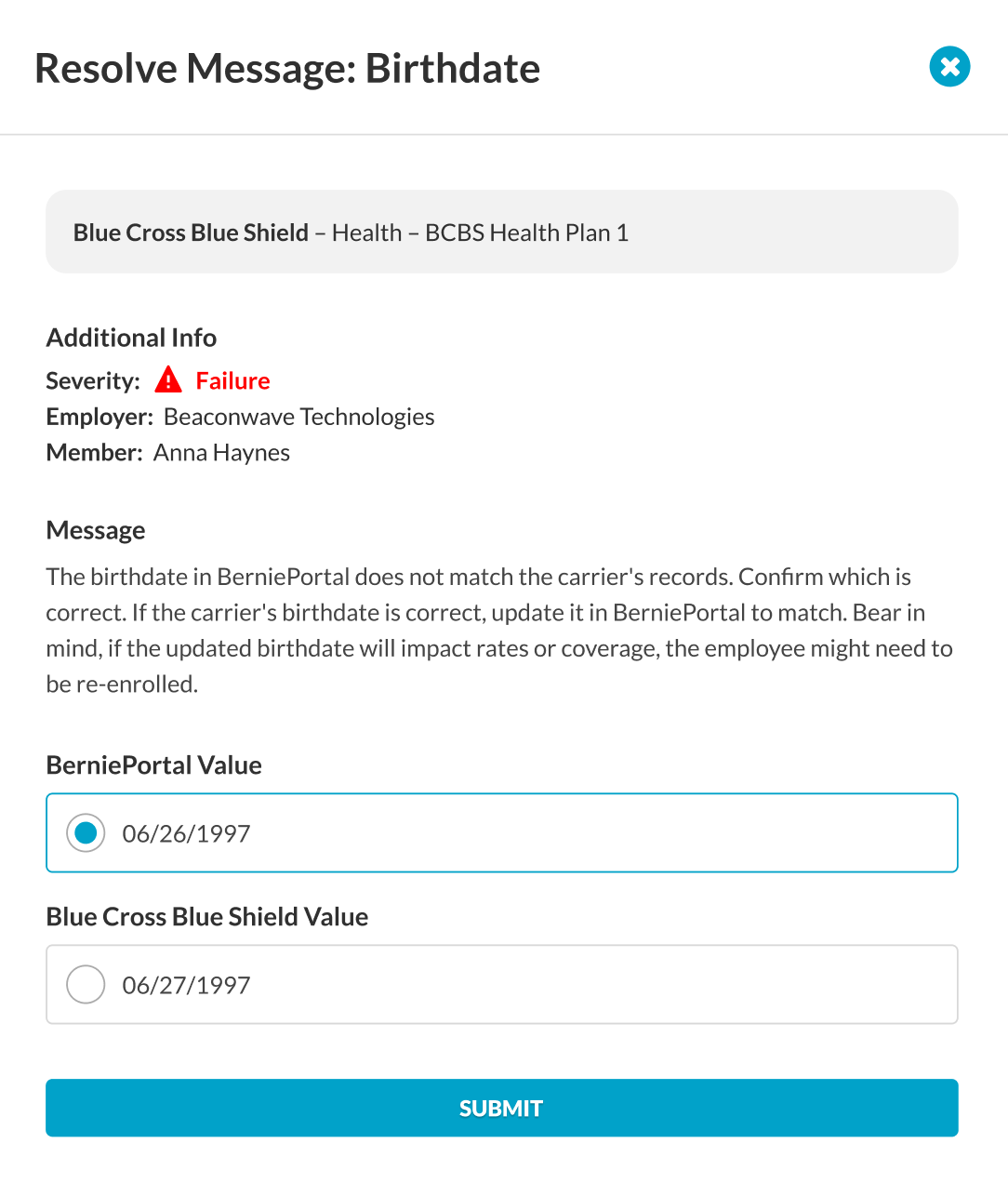The height and width of the screenshot is (1183, 1008).
Task: Click the red Failure warning triangle icon
Action: click(x=168, y=380)
